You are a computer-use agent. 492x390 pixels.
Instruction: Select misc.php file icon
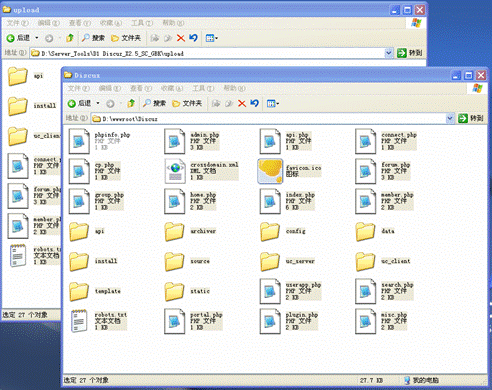pyautogui.click(x=366, y=321)
